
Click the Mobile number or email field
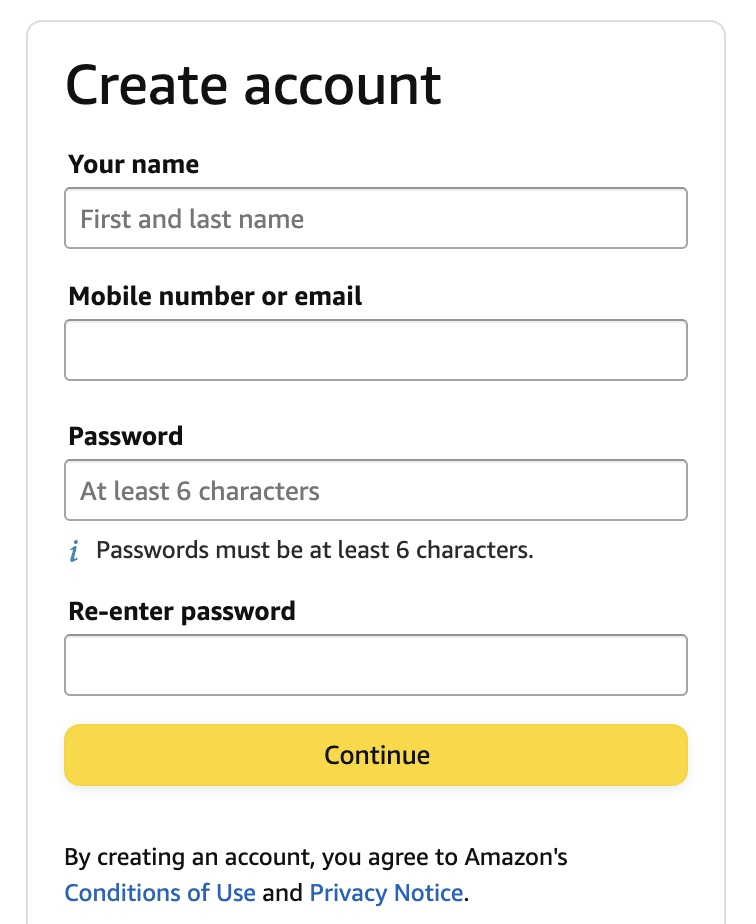(376, 350)
